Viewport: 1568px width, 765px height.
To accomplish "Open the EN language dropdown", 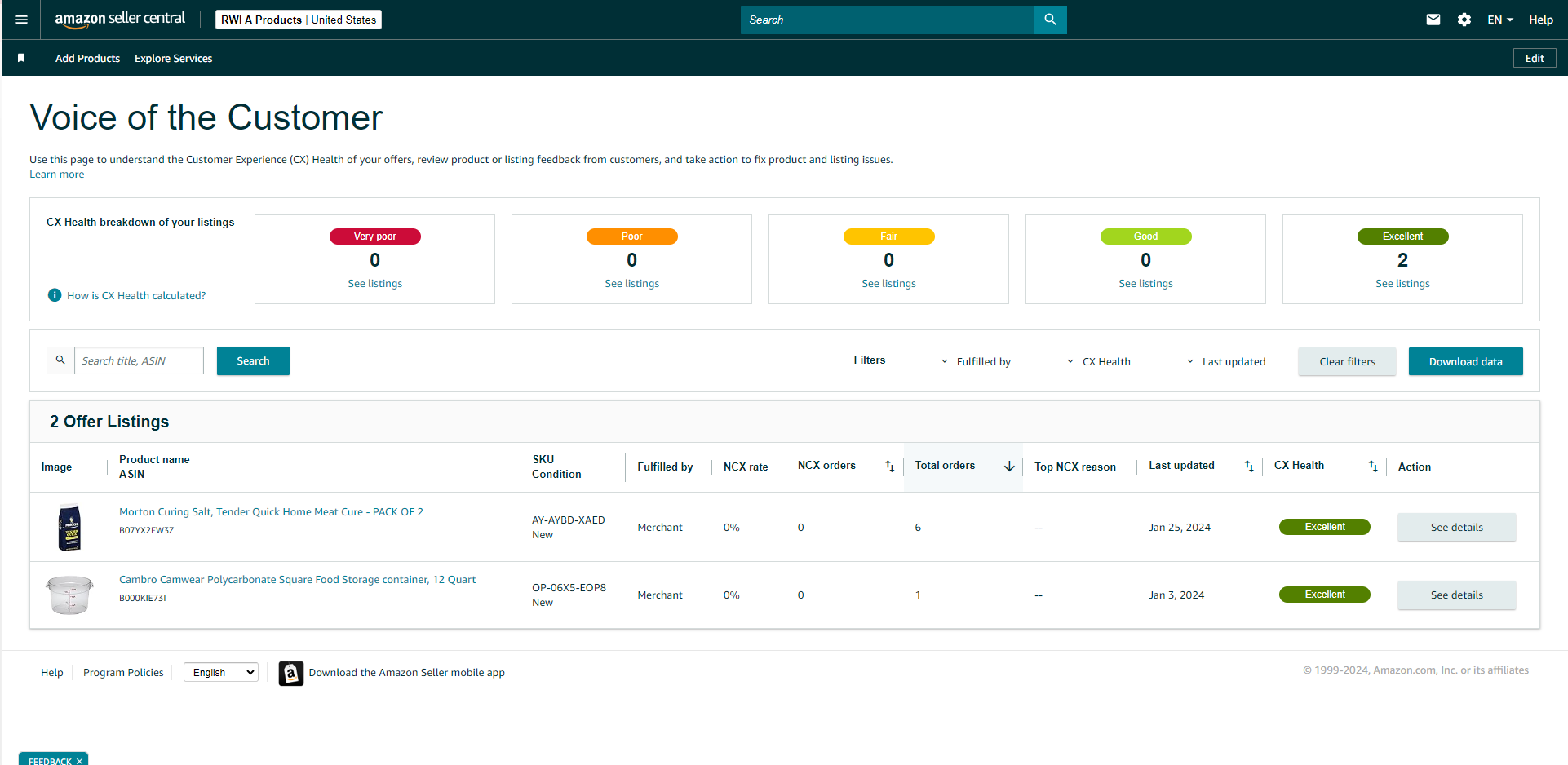I will [x=1499, y=20].
